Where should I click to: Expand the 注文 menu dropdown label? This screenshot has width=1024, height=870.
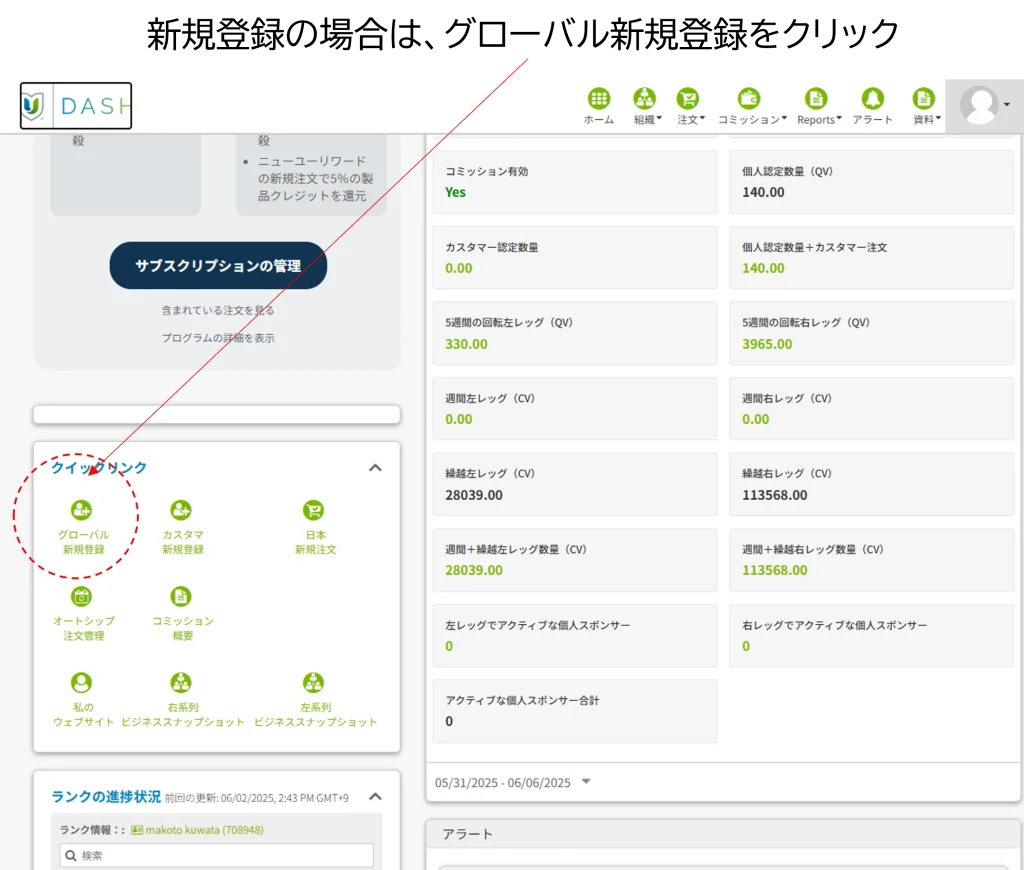691,120
